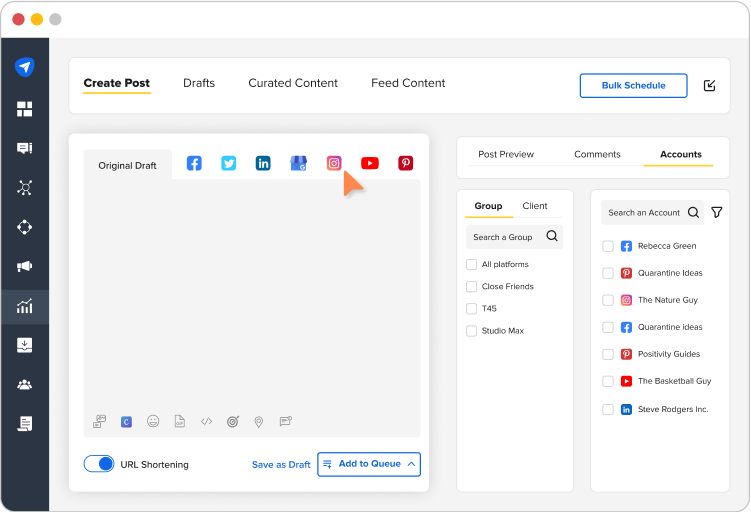The image size is (751, 513).
Task: Open the download tray icon in sidebar
Action: click(x=24, y=345)
